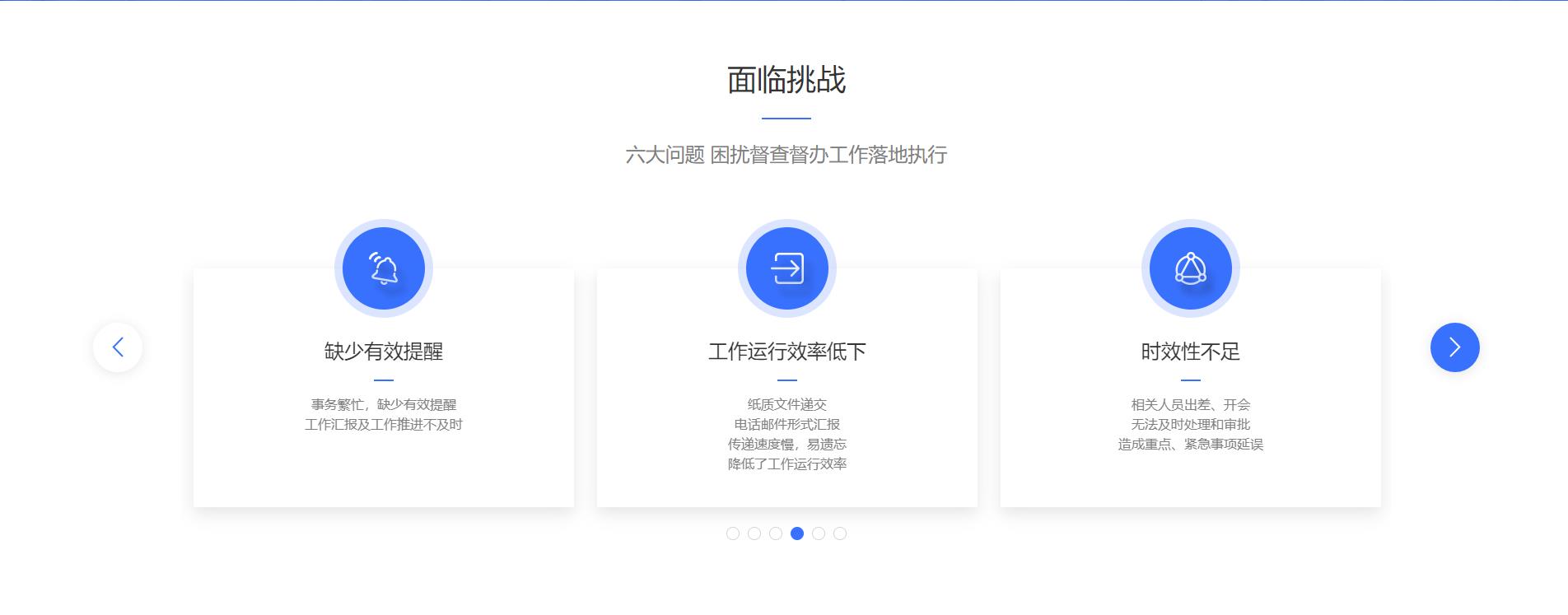This screenshot has width=1568, height=615.
Task: Select the second carousel pagination dot
Action: pyautogui.click(x=754, y=533)
